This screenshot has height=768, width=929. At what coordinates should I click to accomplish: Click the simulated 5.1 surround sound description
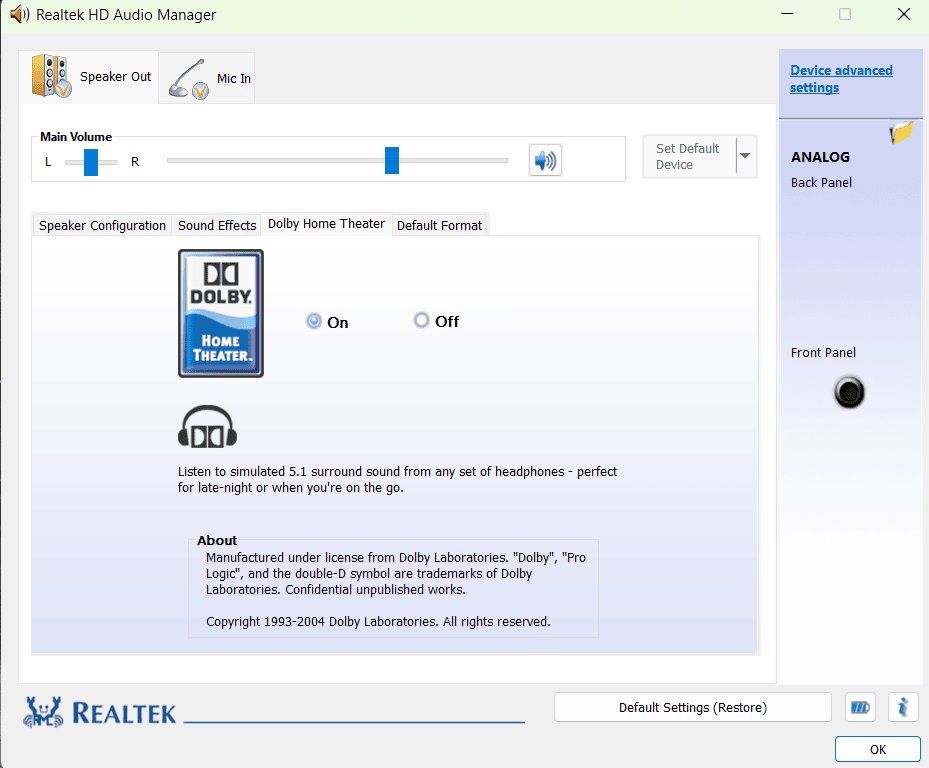[398, 479]
